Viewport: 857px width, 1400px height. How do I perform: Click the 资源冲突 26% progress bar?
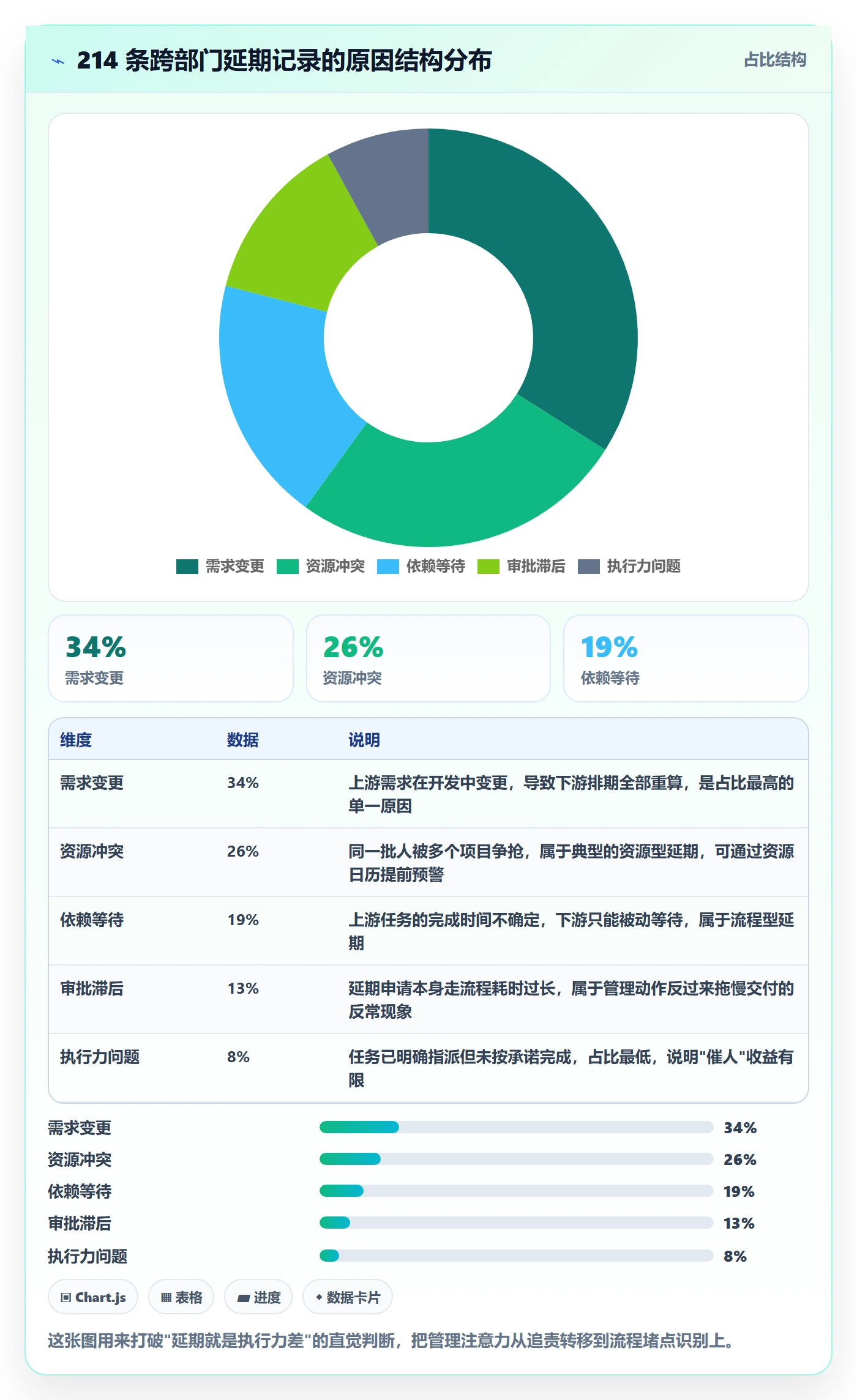click(516, 1159)
